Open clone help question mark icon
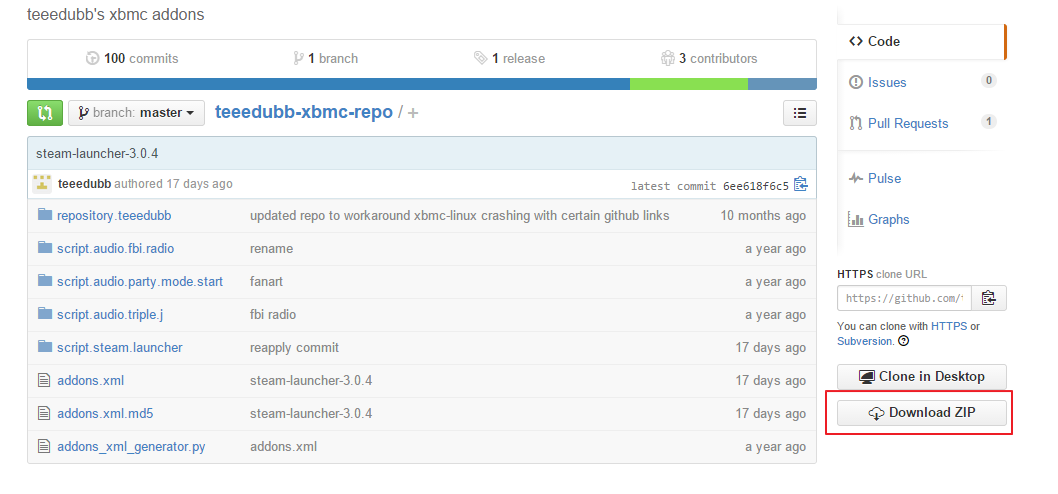Screen dimensions: 1058x494 [x=904, y=341]
